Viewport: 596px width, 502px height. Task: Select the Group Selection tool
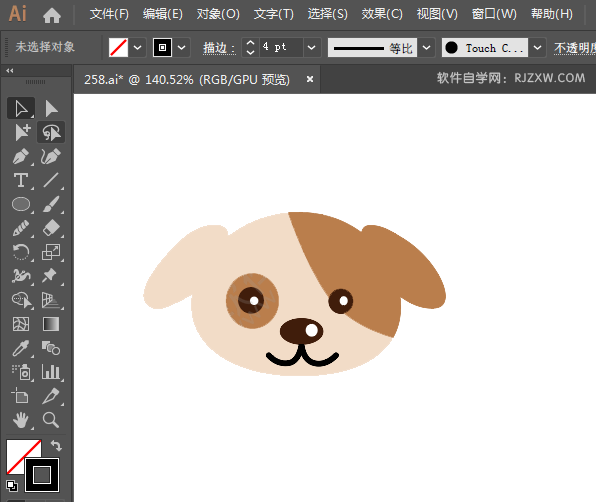tap(21, 132)
